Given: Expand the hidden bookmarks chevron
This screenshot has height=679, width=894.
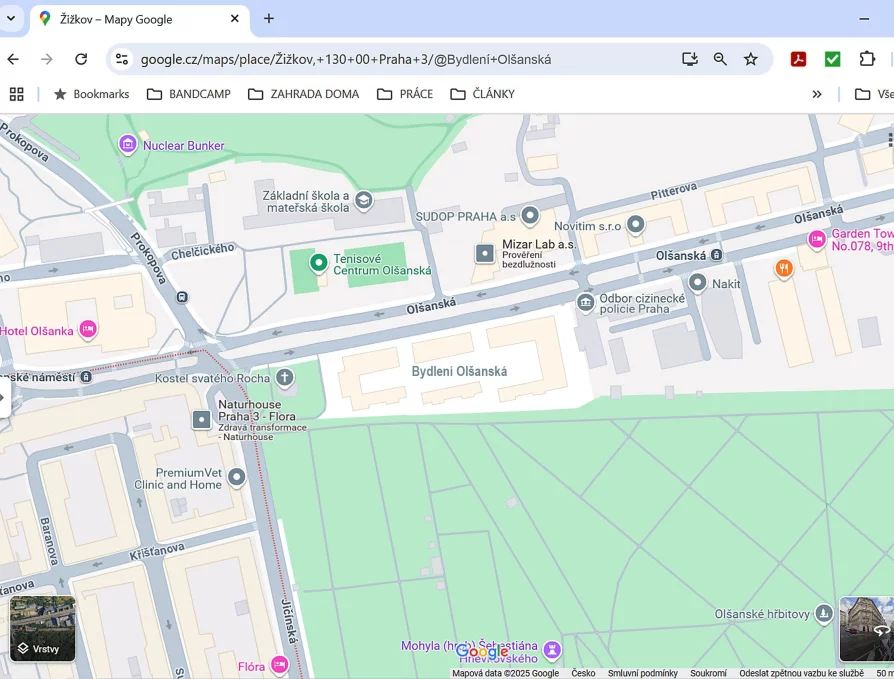Looking at the screenshot, I should [817, 94].
